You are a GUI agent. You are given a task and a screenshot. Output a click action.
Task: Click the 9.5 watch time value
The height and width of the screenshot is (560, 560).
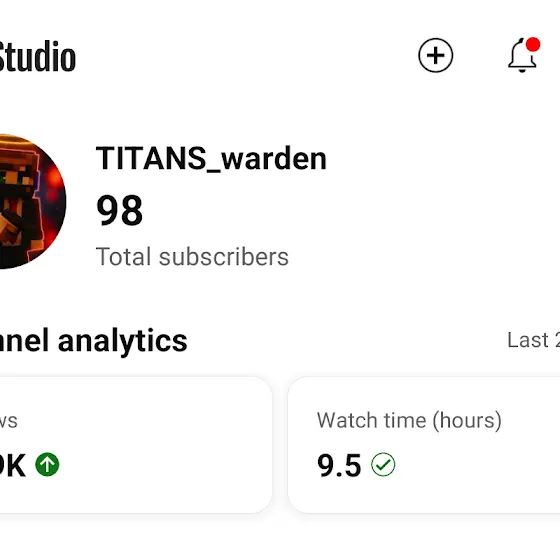(x=339, y=465)
